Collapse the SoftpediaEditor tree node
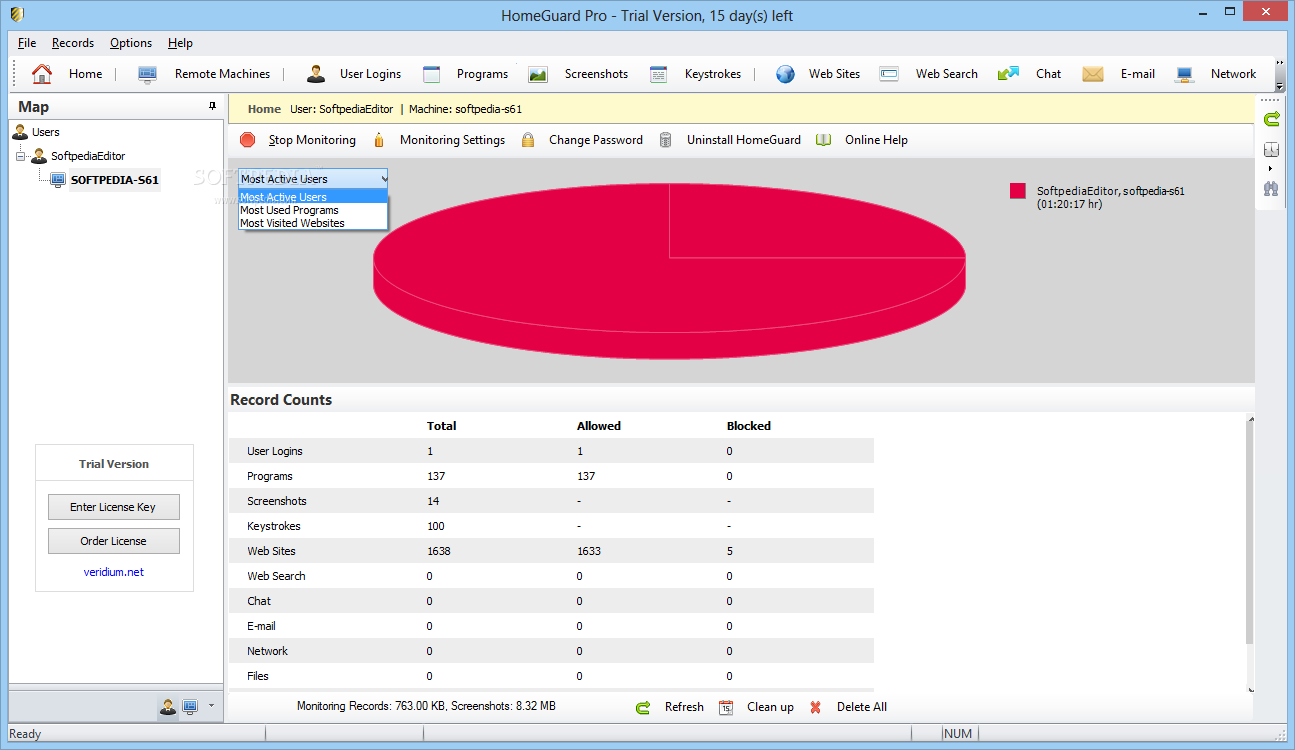1295x750 pixels. 21,156
